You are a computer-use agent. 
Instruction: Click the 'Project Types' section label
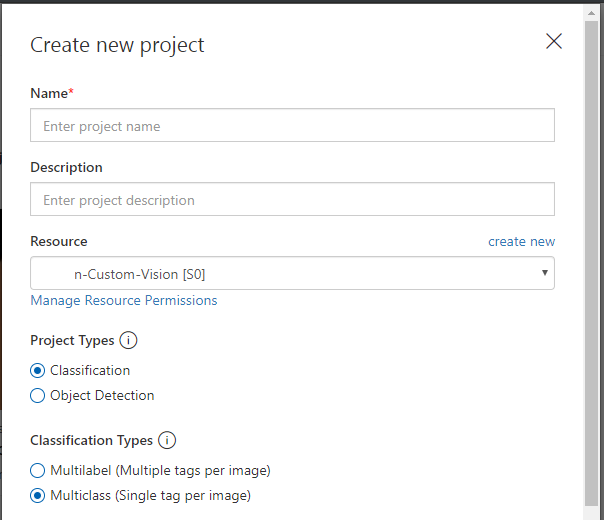tap(72, 341)
